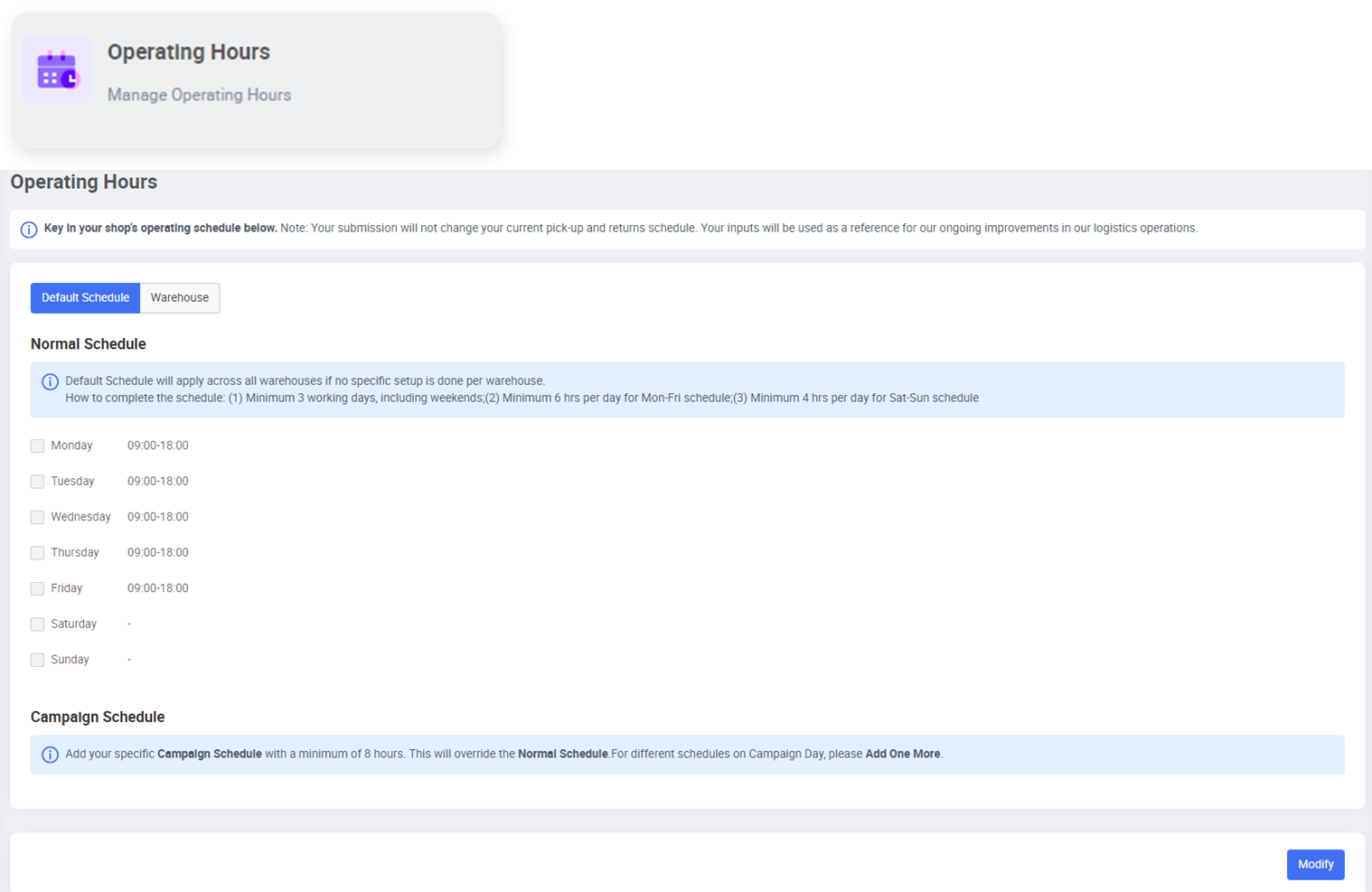Image resolution: width=1372 pixels, height=892 pixels.
Task: Click the purple Operating Hours calendar icon
Action: pyautogui.click(x=56, y=70)
